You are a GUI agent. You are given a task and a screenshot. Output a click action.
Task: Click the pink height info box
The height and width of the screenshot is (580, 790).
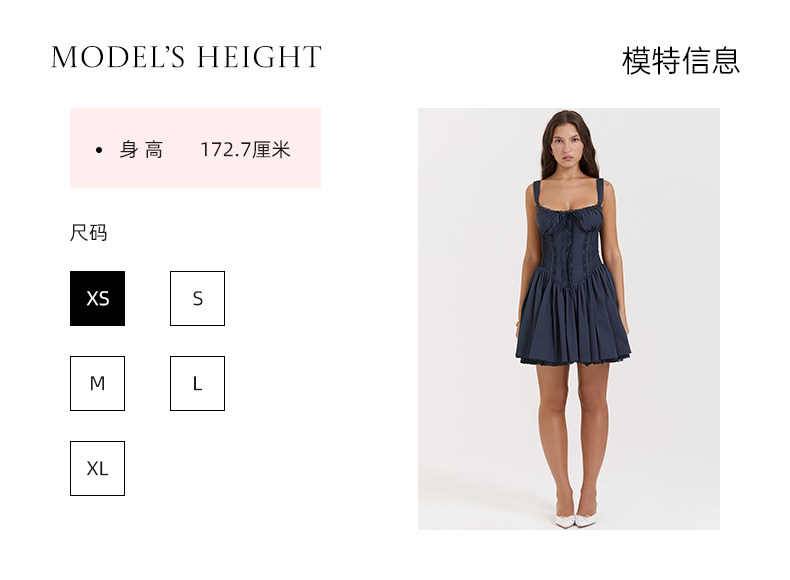195,148
